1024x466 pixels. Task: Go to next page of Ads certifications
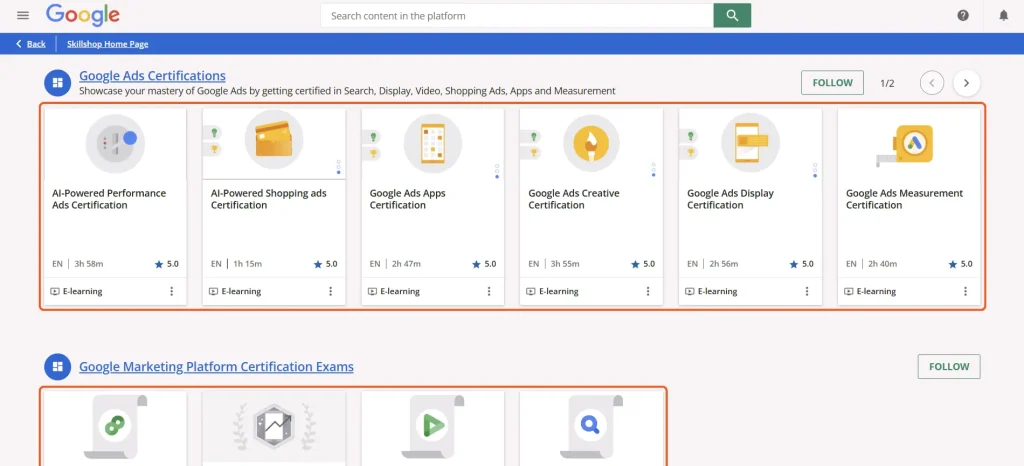(967, 83)
